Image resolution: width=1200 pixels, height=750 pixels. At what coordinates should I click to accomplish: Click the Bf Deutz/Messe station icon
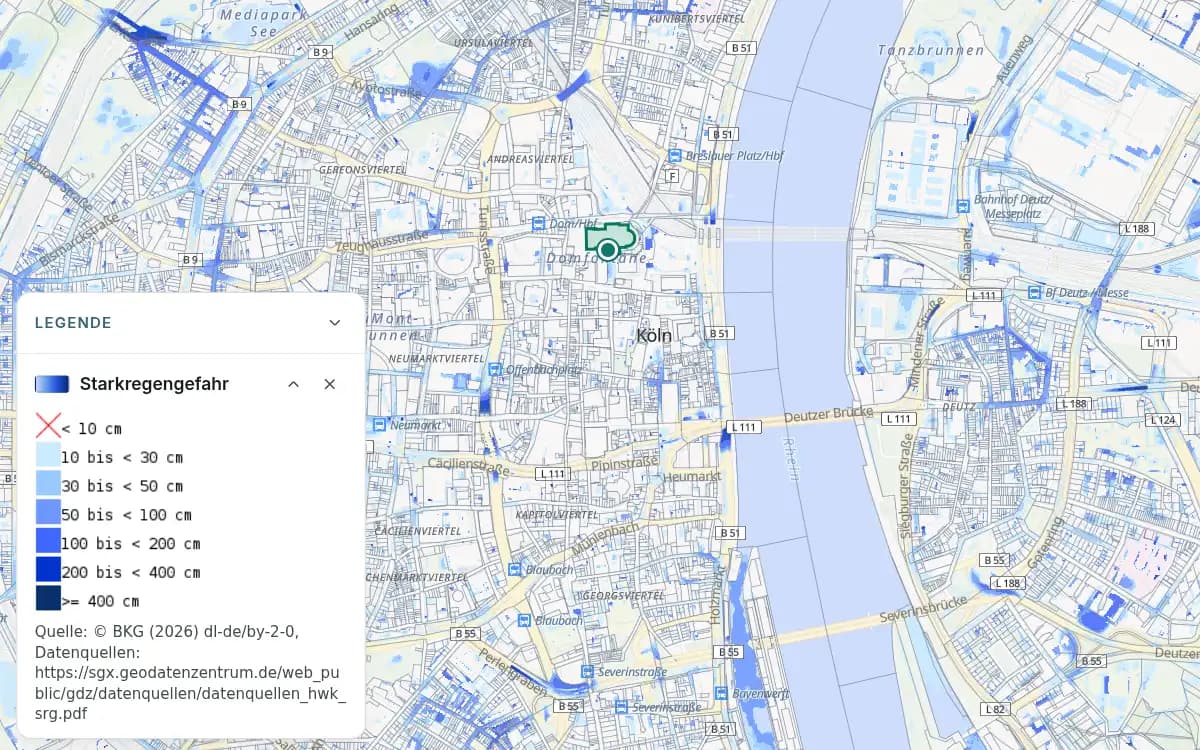tap(1034, 292)
